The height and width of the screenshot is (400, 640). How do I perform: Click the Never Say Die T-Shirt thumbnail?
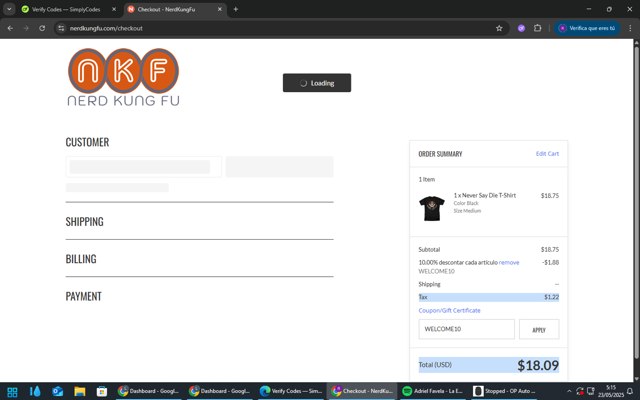432,208
